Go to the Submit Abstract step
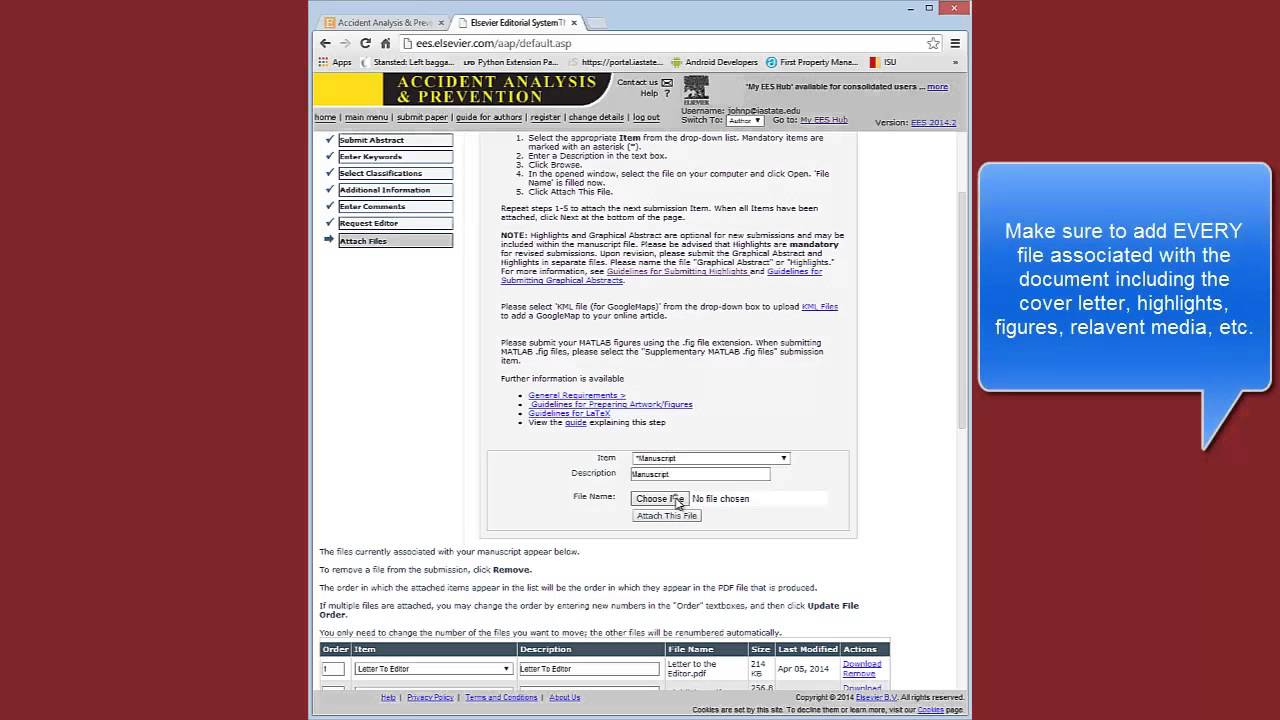 coord(395,140)
